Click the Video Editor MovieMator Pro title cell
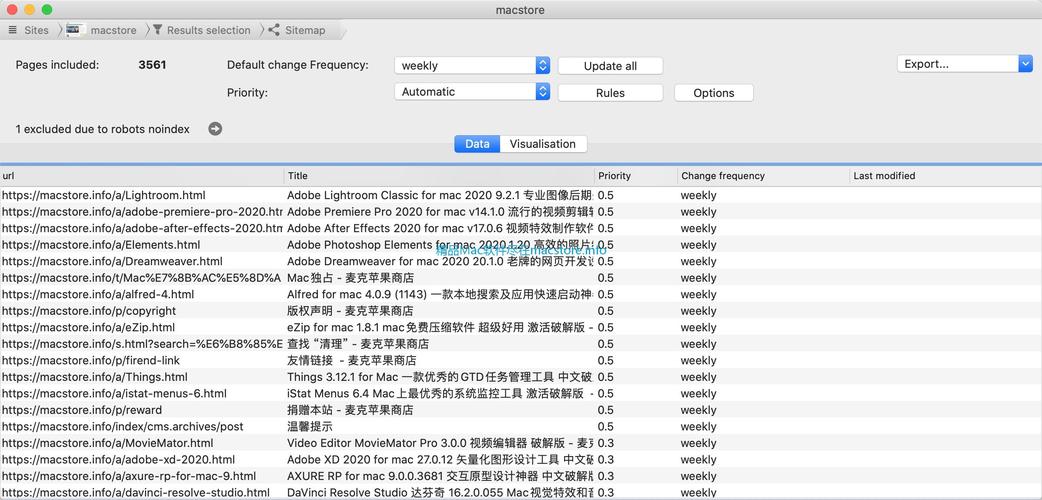 [439, 443]
